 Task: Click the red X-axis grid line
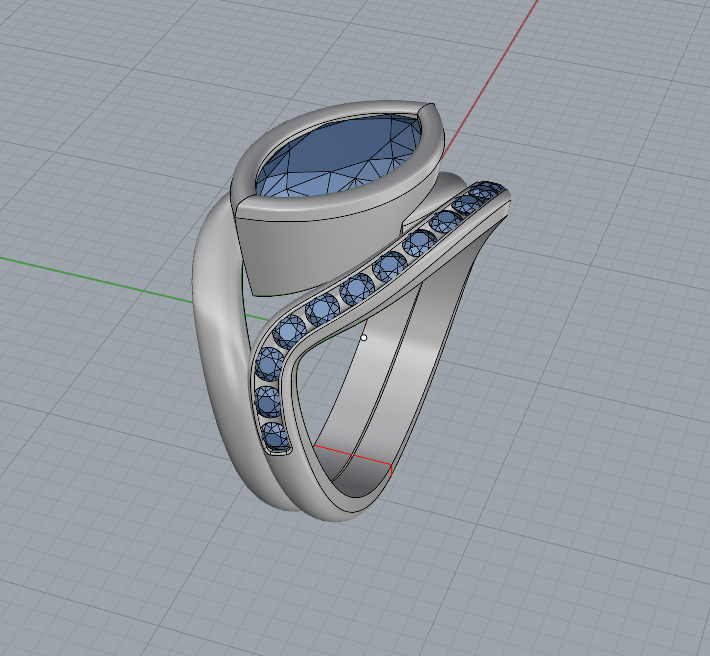(490, 79)
